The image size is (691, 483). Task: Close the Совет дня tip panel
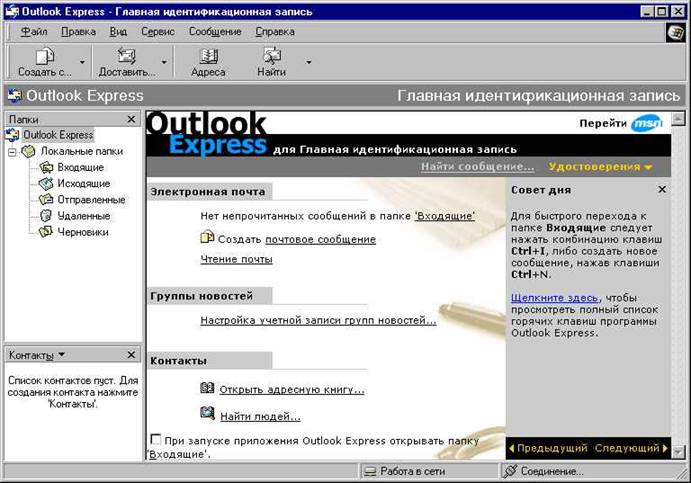(x=662, y=189)
